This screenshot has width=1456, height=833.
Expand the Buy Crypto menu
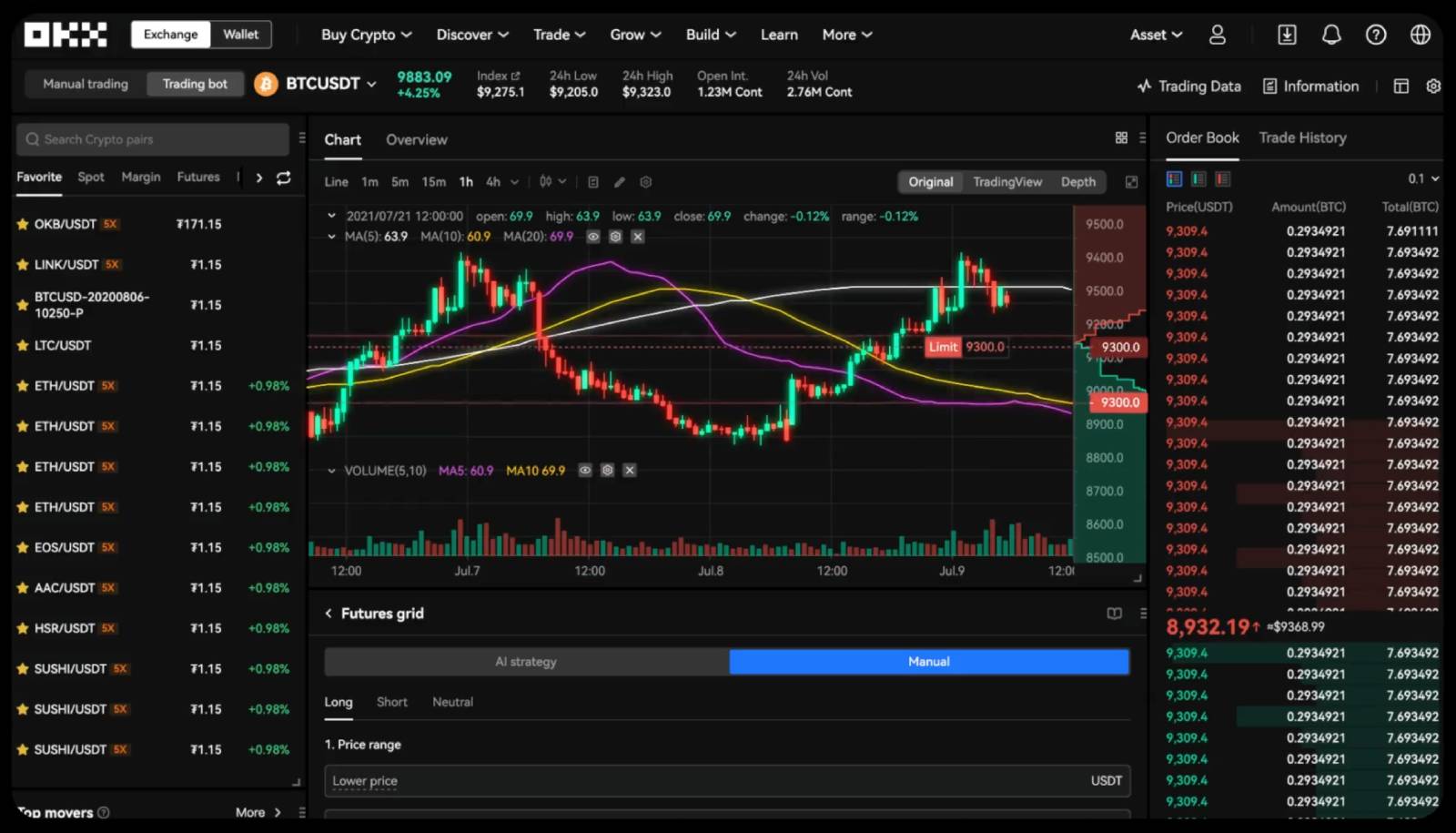click(366, 35)
